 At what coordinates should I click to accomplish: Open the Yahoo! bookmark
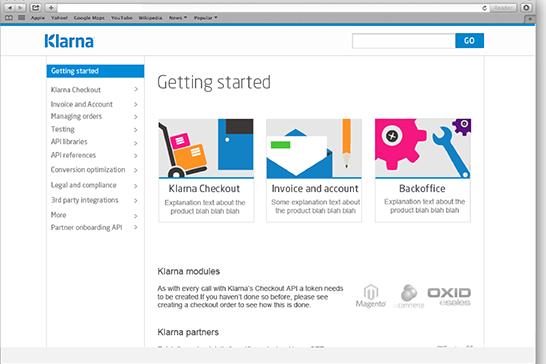[59, 18]
